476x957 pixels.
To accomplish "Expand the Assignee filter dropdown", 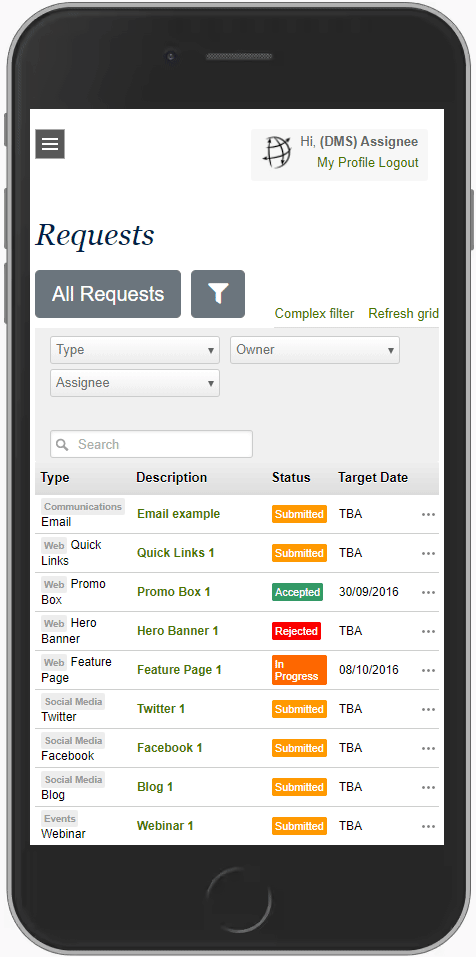I will [x=135, y=383].
